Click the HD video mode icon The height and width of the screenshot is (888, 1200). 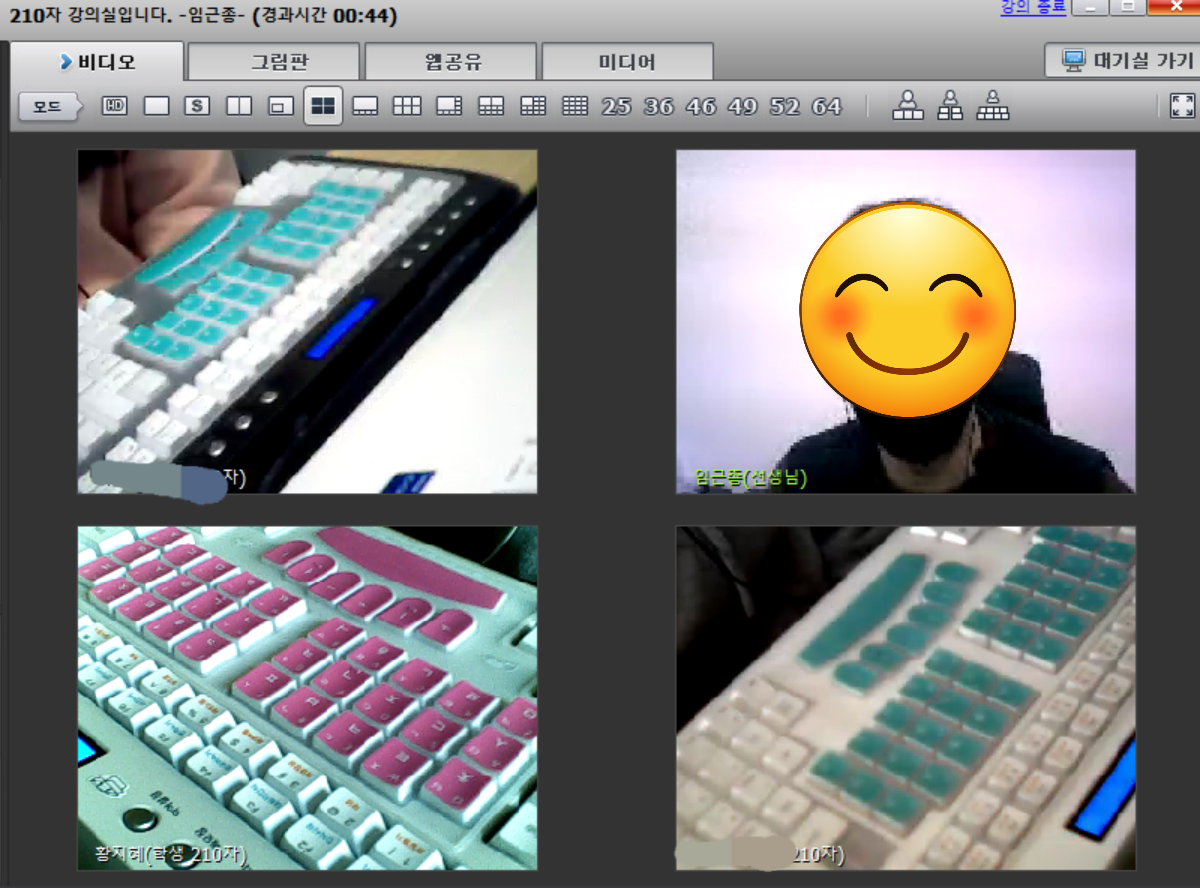coord(115,106)
